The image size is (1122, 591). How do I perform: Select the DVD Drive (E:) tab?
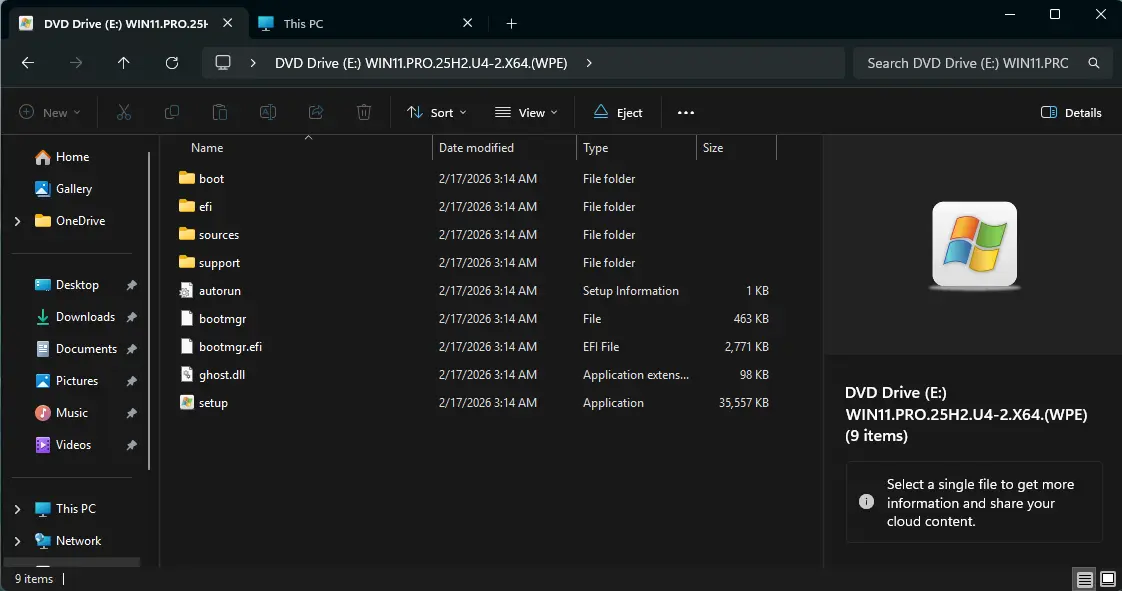[x=125, y=24]
